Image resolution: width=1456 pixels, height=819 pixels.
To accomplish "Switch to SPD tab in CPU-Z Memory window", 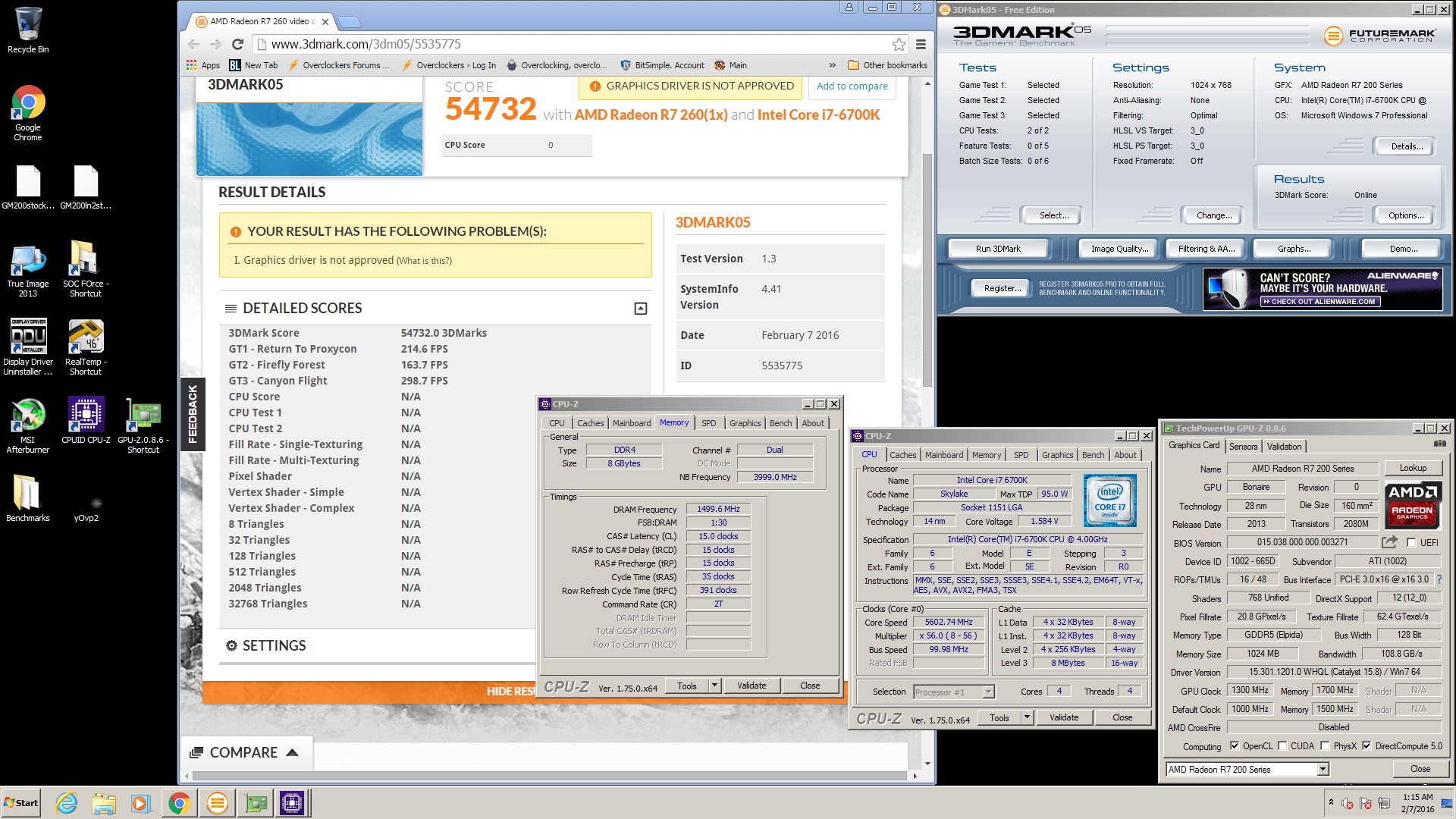I will pyautogui.click(x=709, y=423).
